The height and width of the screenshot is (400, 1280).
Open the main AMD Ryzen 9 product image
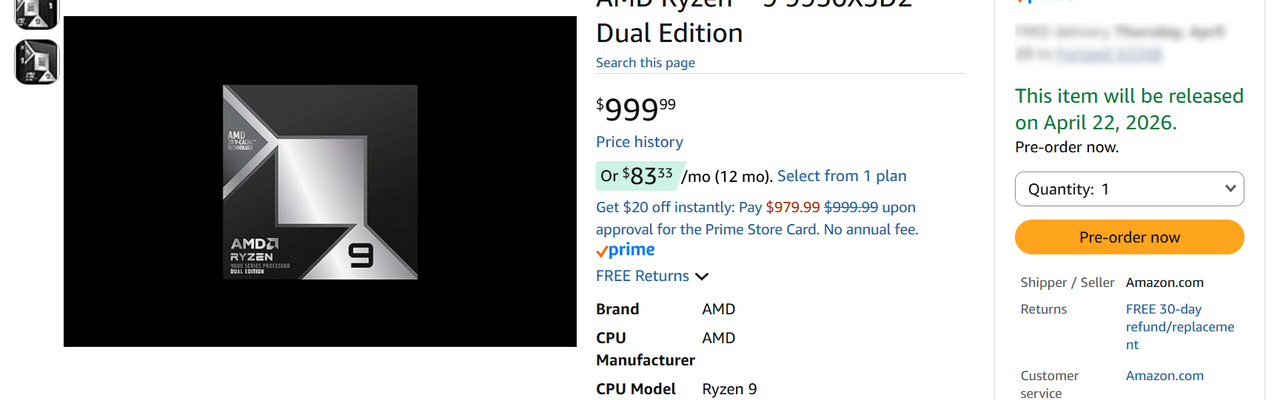pos(320,182)
